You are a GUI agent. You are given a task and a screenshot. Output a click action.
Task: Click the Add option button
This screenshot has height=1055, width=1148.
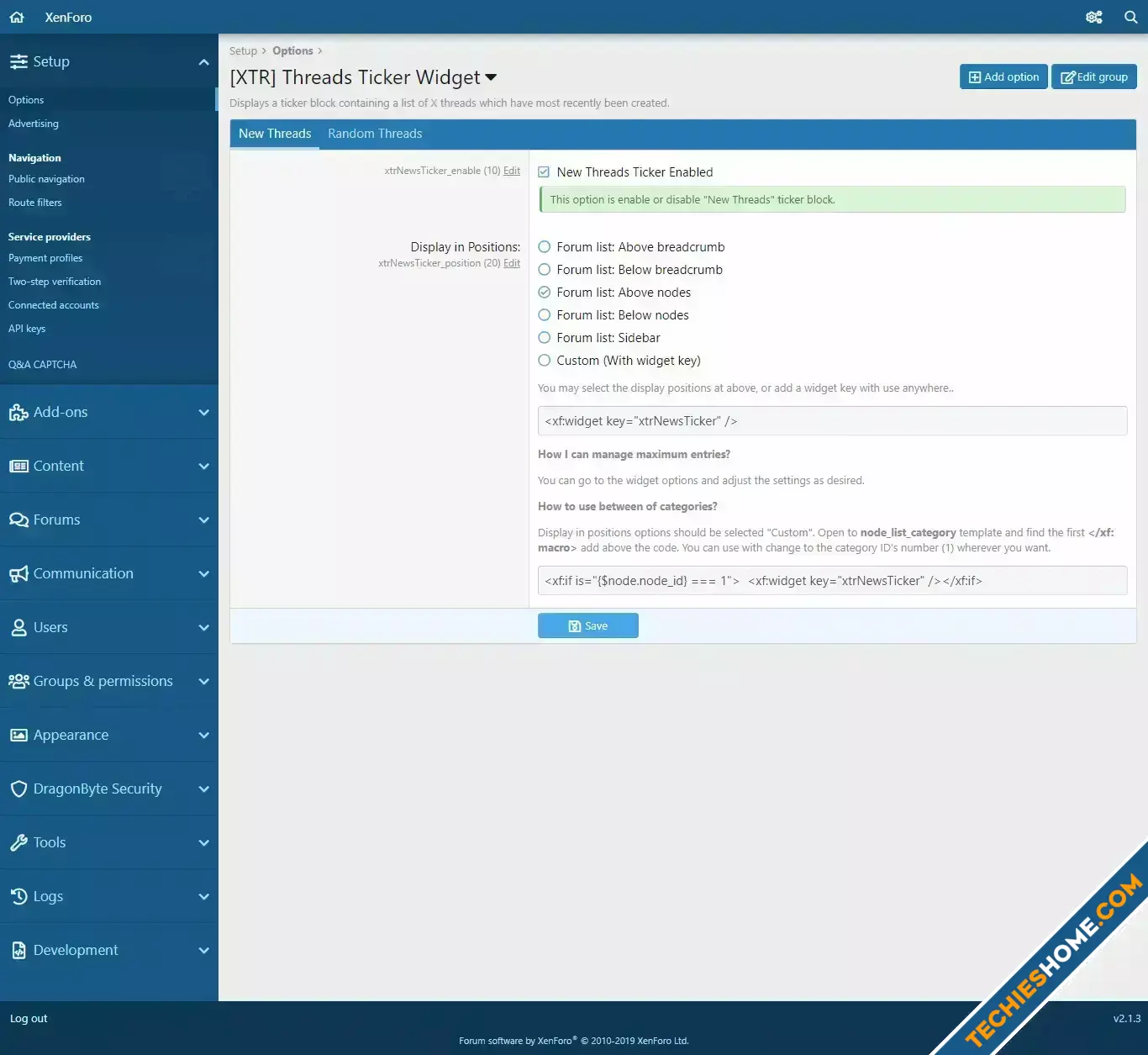1003,76
